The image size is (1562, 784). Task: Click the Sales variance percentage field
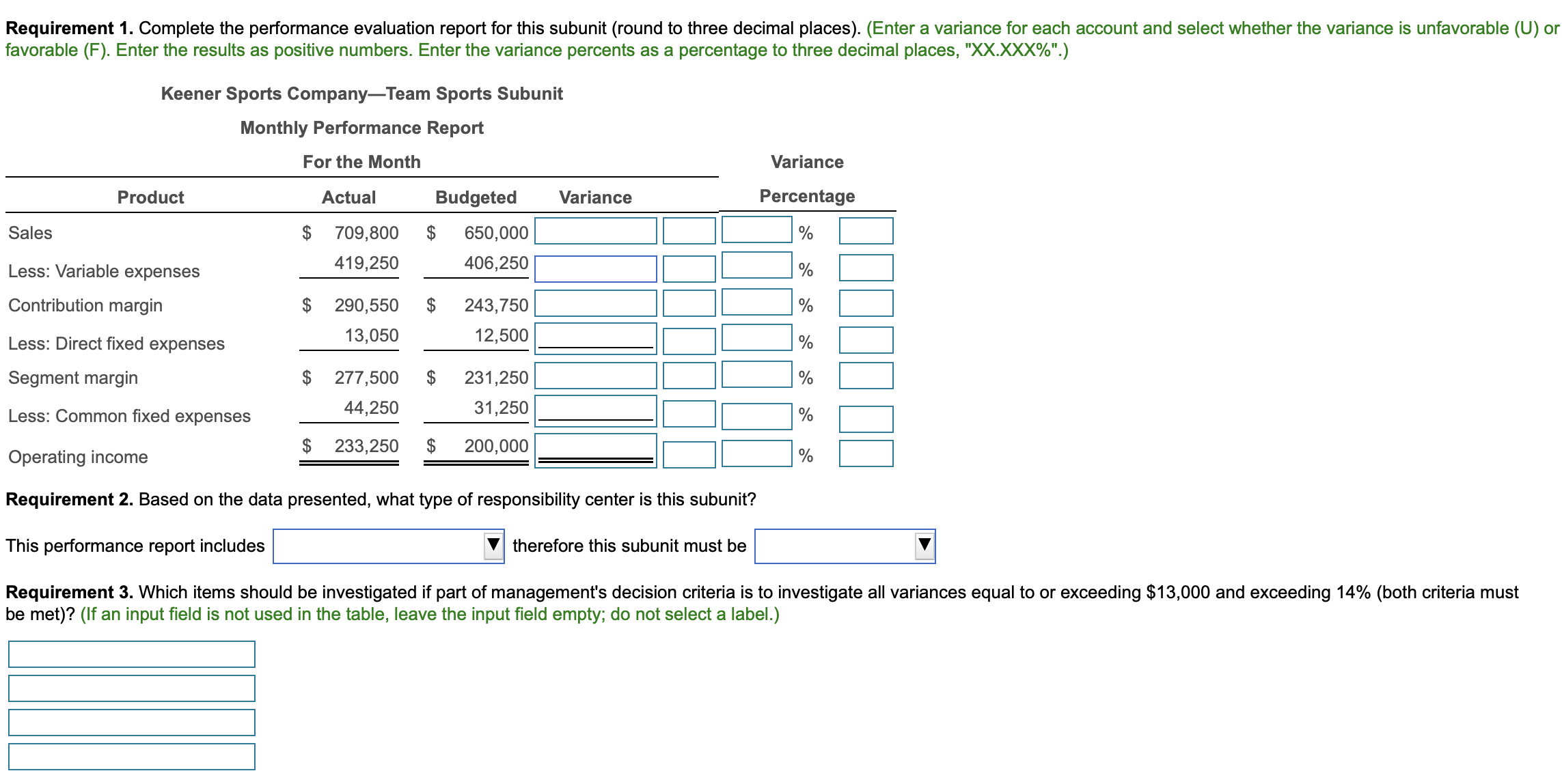tap(756, 229)
